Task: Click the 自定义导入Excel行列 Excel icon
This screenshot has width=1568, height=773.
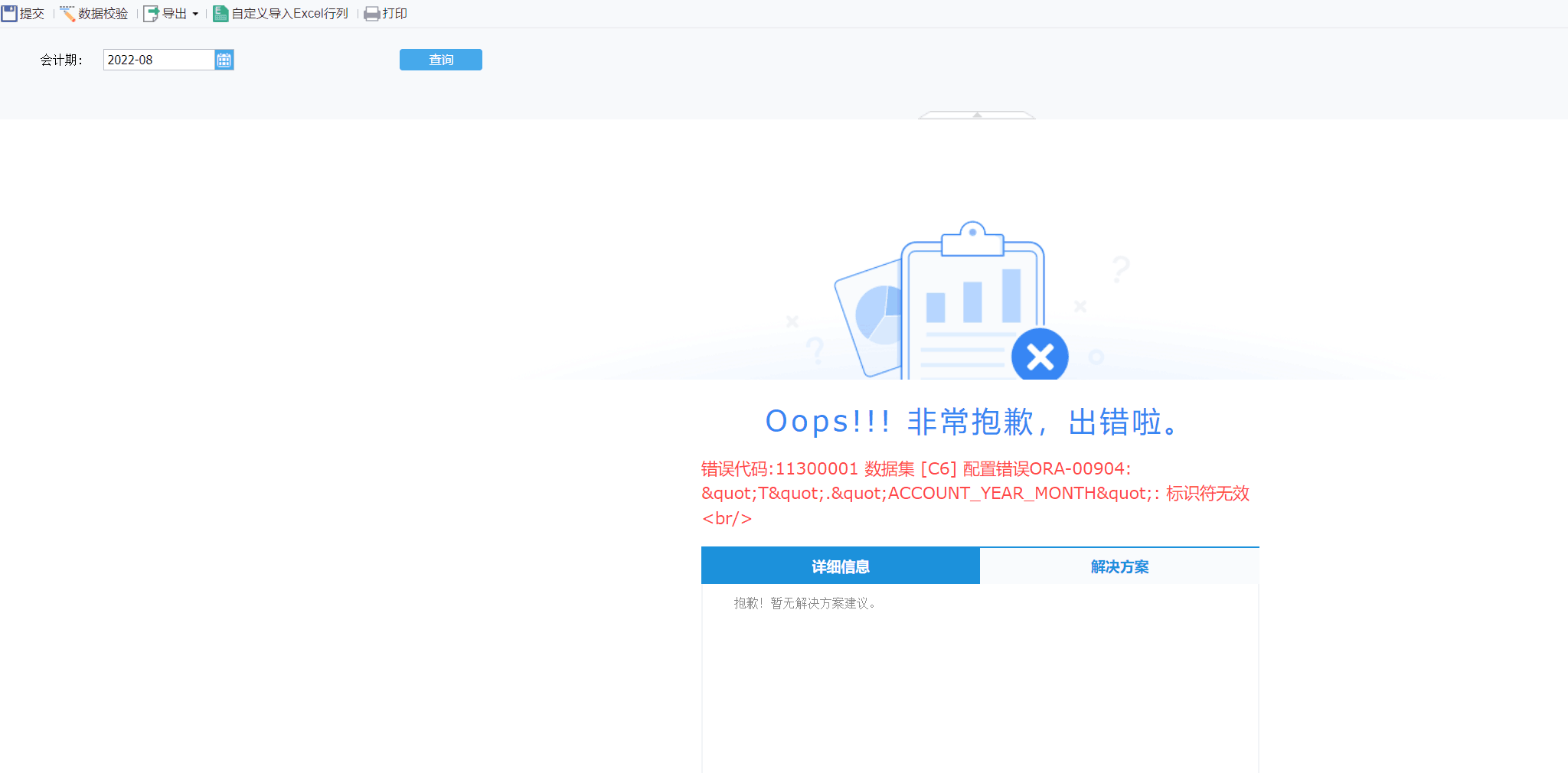Action: click(220, 14)
